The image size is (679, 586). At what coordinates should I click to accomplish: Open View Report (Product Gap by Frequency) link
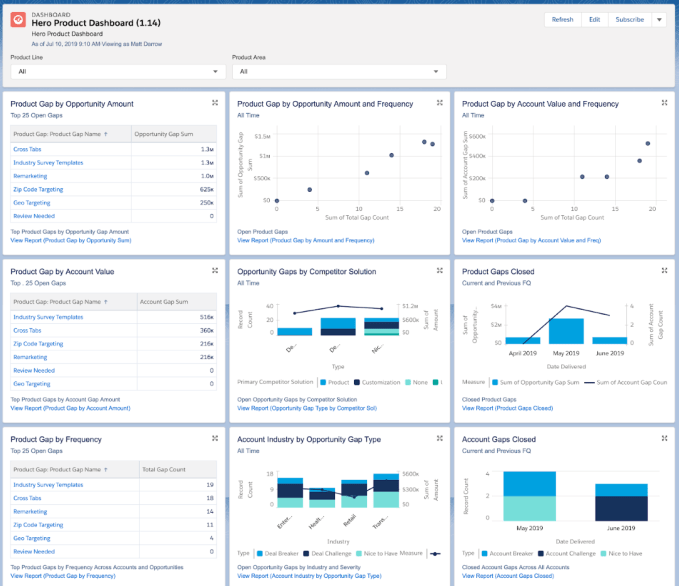(x=63, y=576)
